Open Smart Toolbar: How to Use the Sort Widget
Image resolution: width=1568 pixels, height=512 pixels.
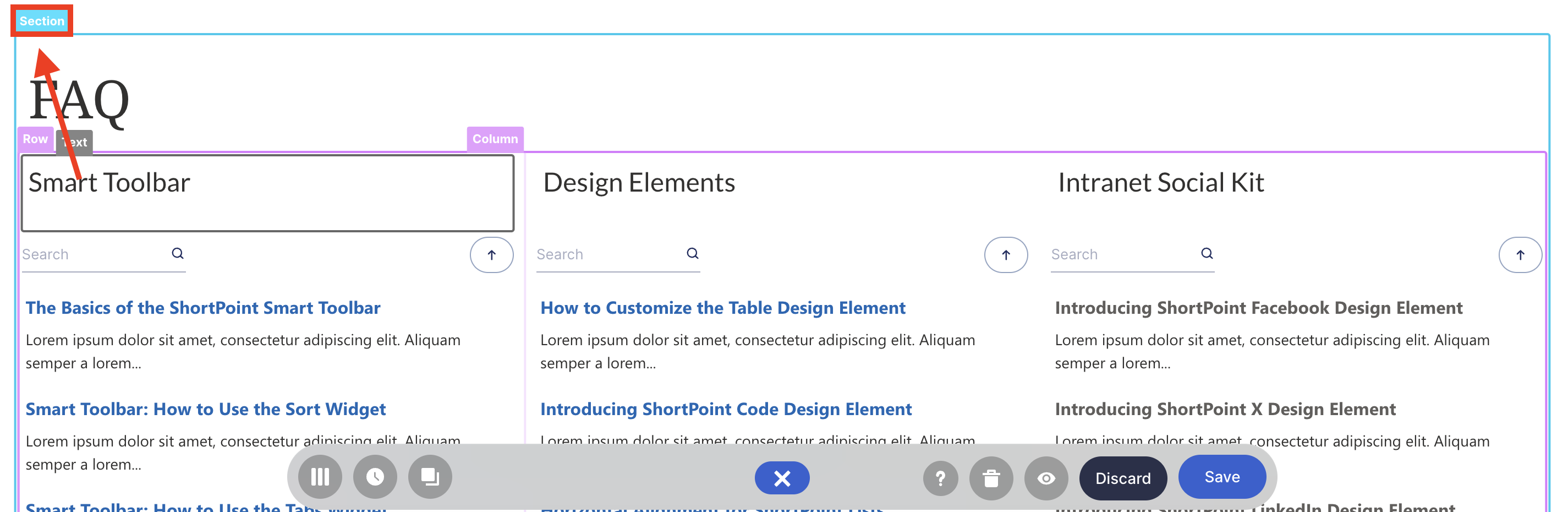click(206, 409)
